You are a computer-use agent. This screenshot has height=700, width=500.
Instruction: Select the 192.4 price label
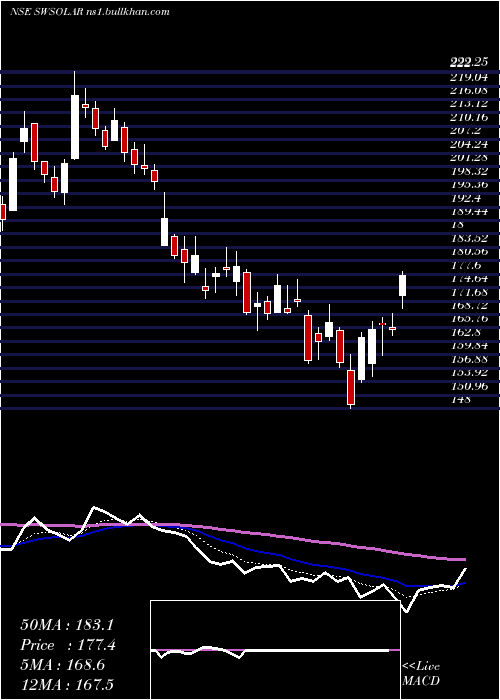click(465, 198)
